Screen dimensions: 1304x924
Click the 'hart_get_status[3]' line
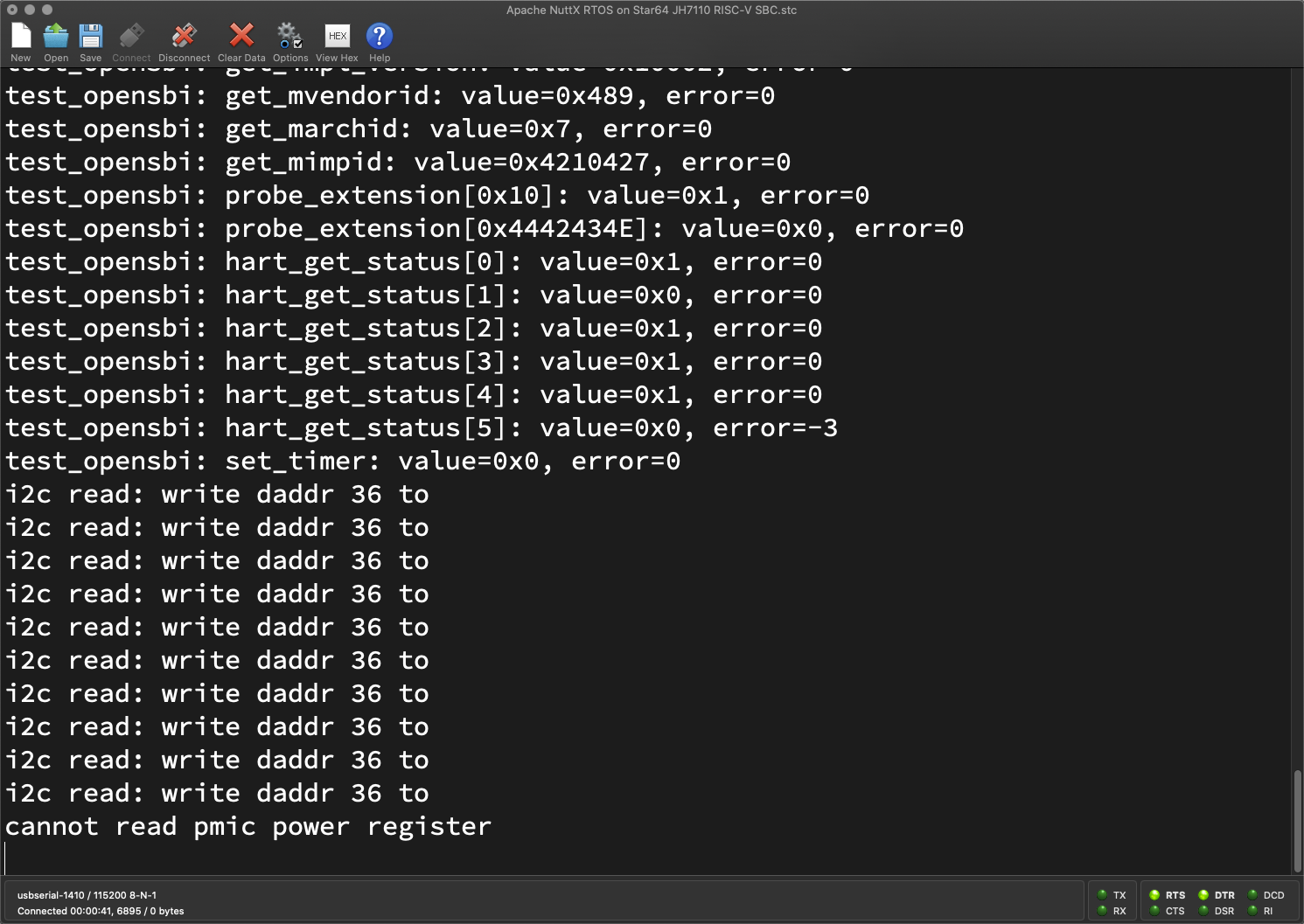point(414,362)
